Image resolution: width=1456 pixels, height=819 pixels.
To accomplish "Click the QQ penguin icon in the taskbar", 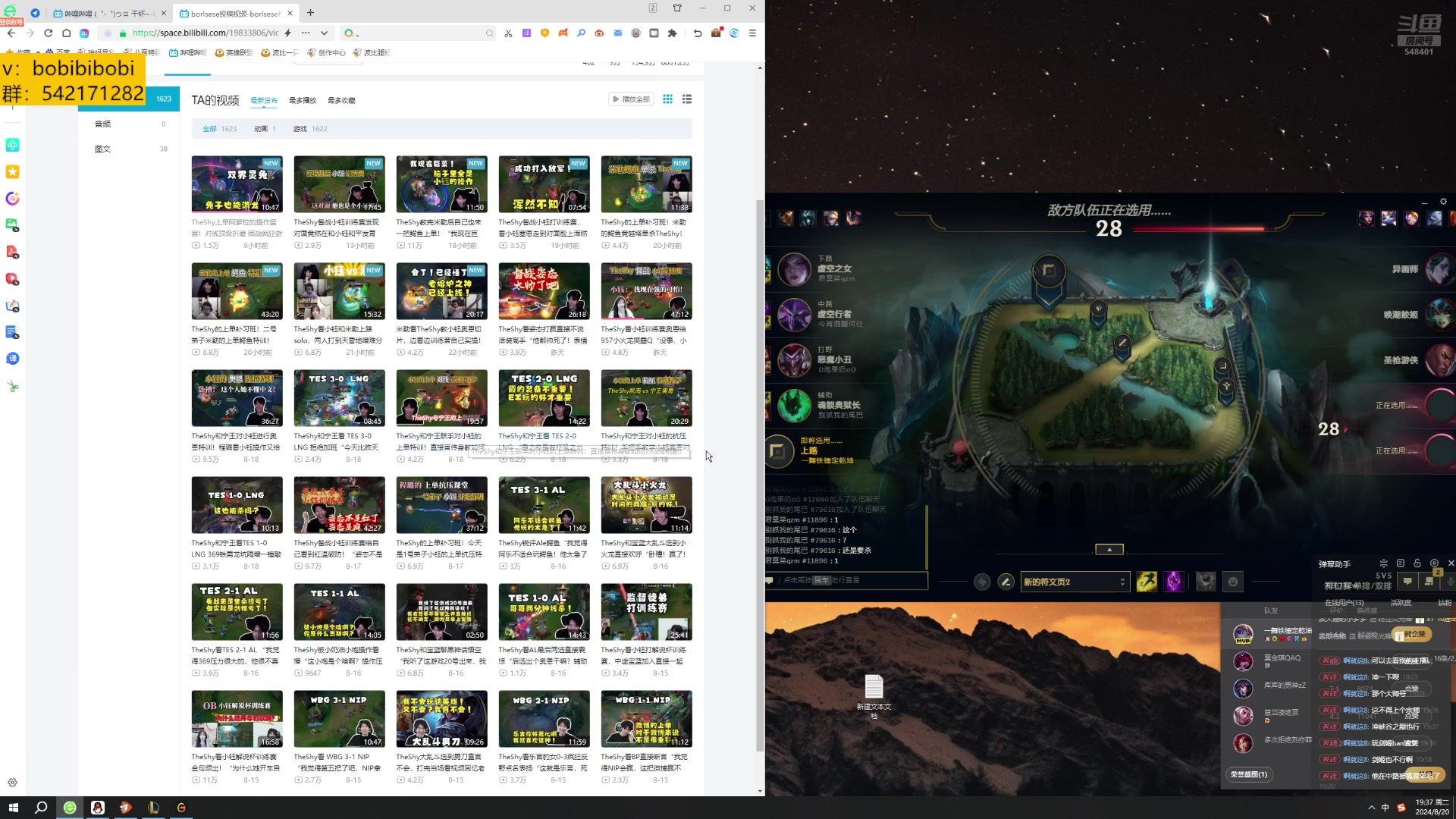I will pos(98,808).
